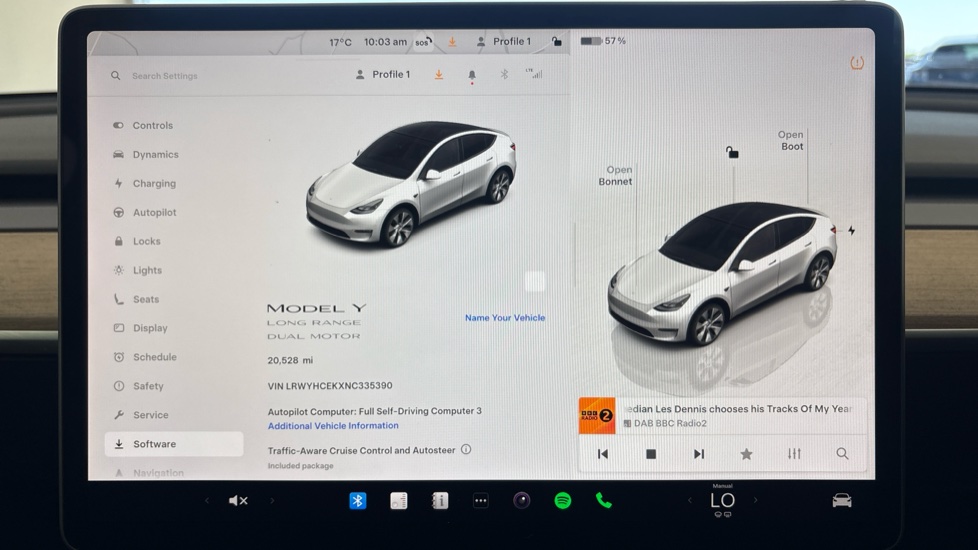Increase temperature with right arrow by LO
This screenshot has height=550, width=978.
(x=755, y=500)
